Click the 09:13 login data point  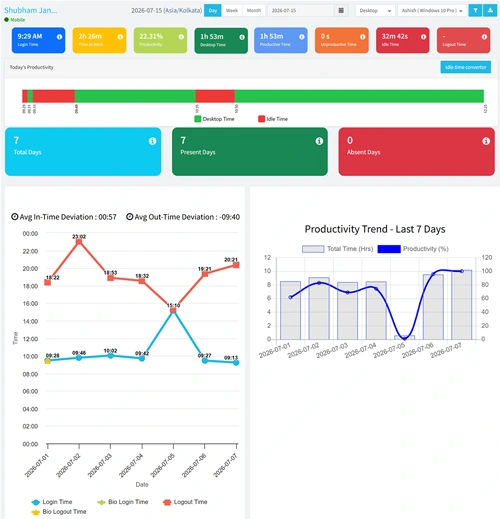point(236,363)
